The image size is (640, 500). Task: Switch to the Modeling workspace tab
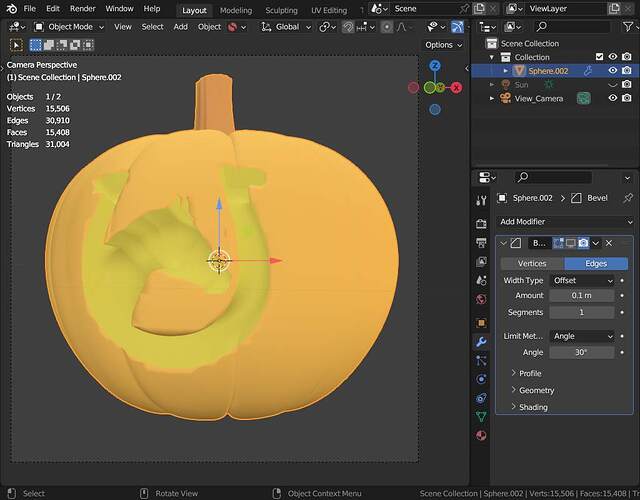pyautogui.click(x=236, y=10)
